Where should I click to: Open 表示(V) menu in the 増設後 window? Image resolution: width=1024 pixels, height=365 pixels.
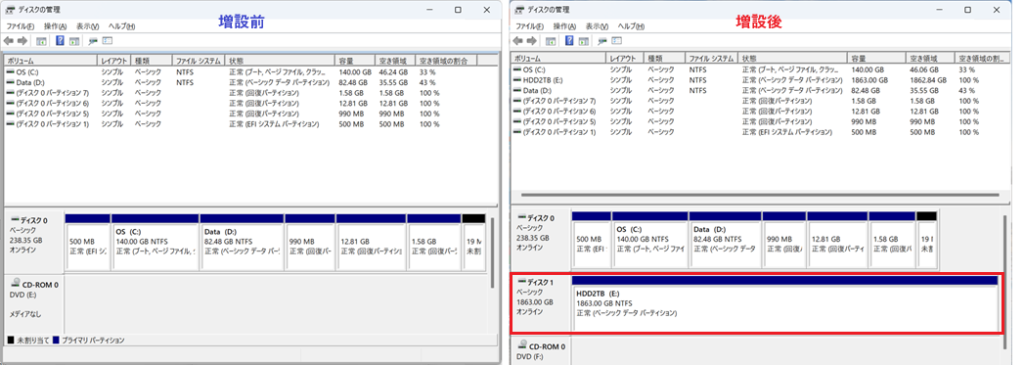(597, 26)
